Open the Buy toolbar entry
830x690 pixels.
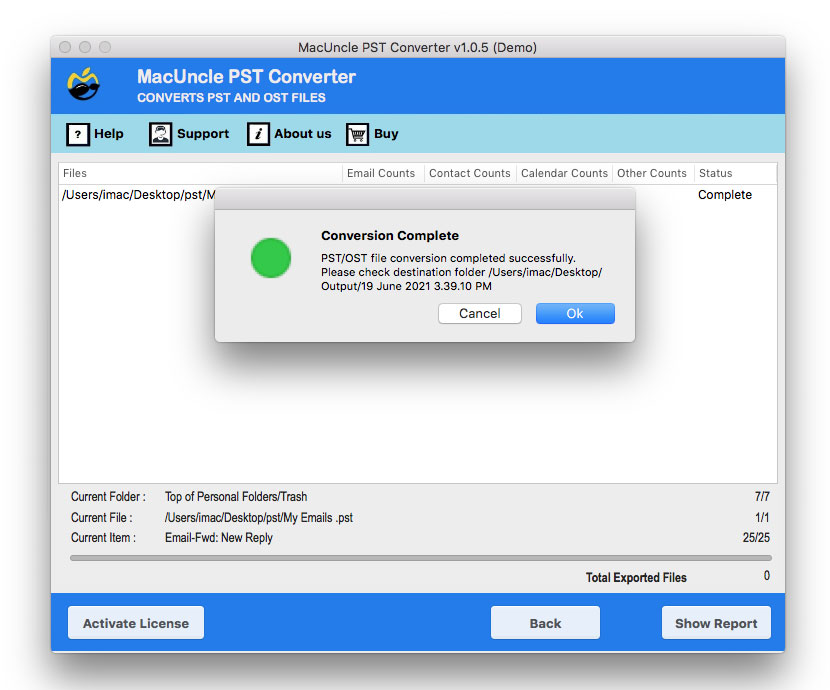386,134
